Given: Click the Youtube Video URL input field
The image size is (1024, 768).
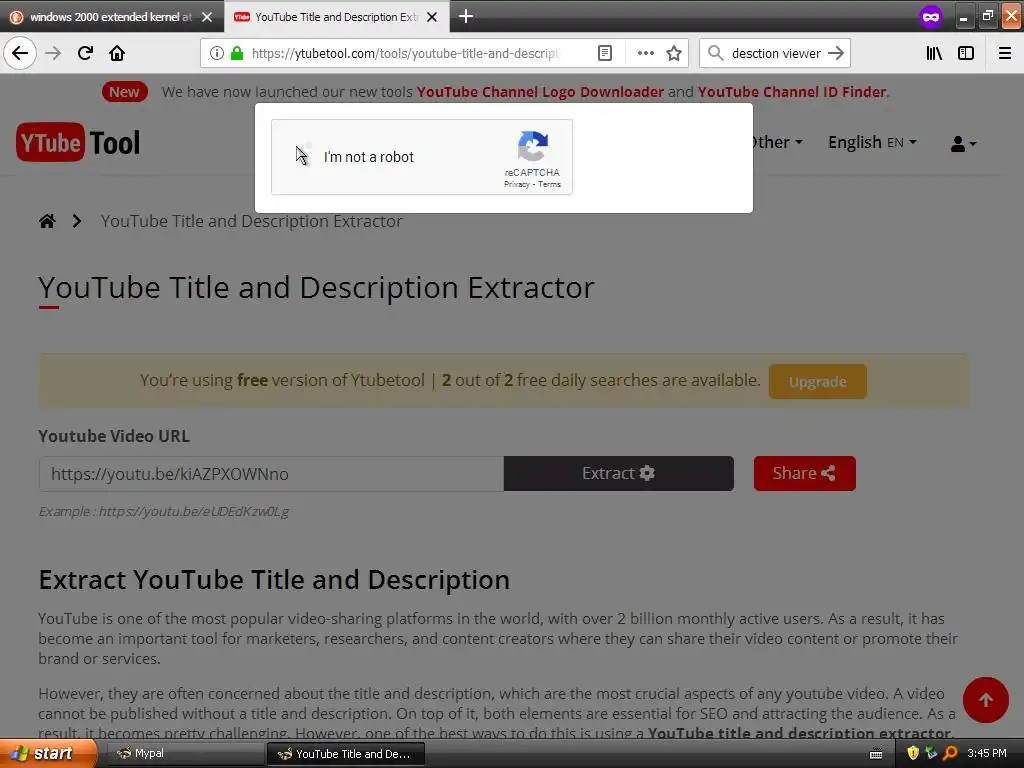Looking at the screenshot, I should (271, 474).
